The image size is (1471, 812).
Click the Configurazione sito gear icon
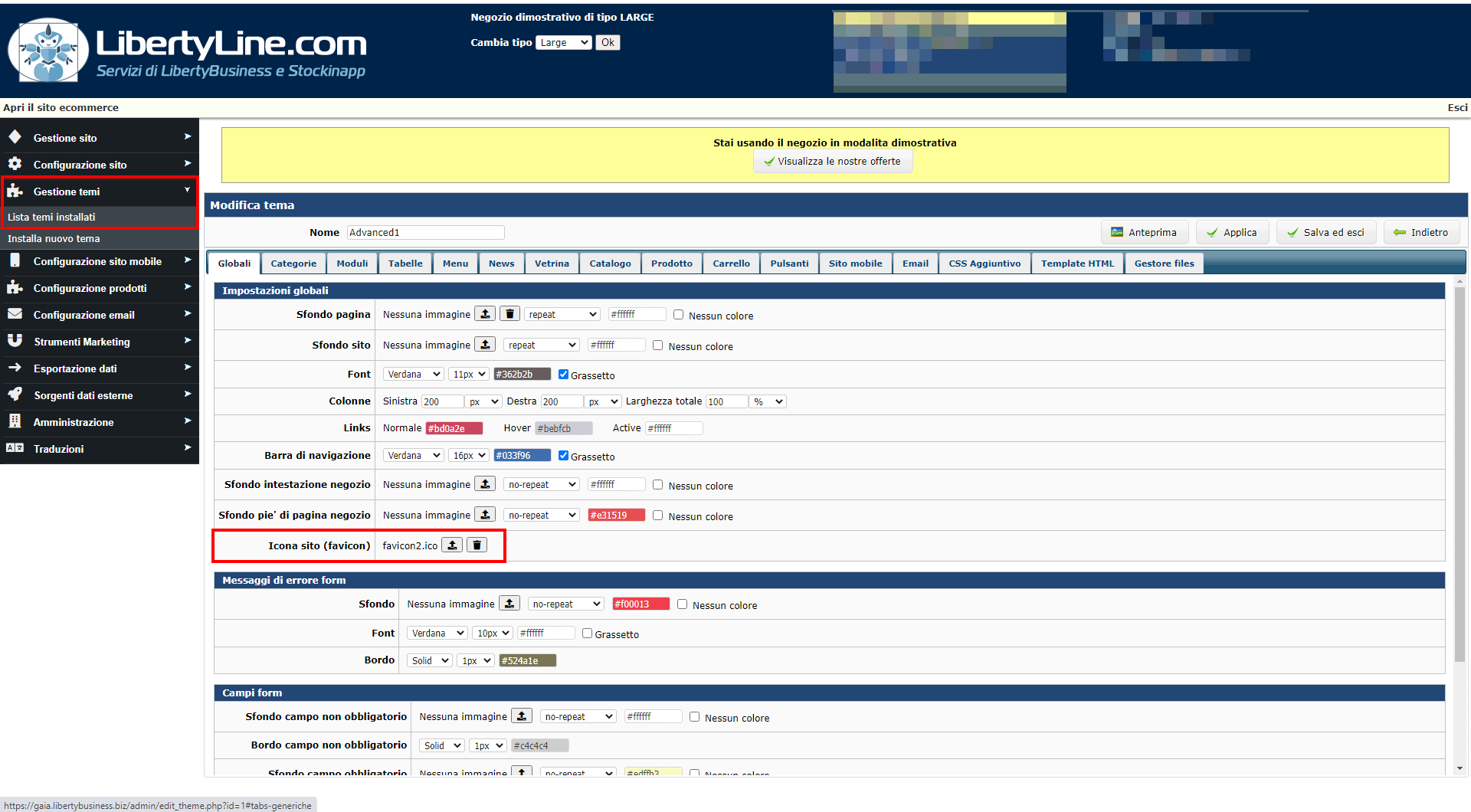pyautogui.click(x=15, y=164)
